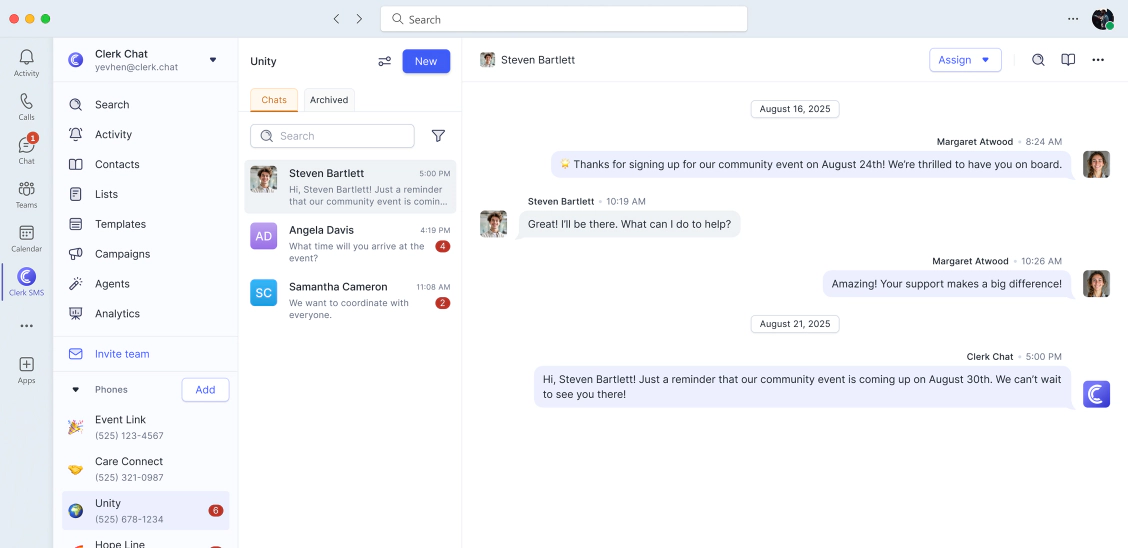Screen dimensions: 1128x548
Task: Open Clerk Chat workspace dropdown arrow
Action: (213, 60)
